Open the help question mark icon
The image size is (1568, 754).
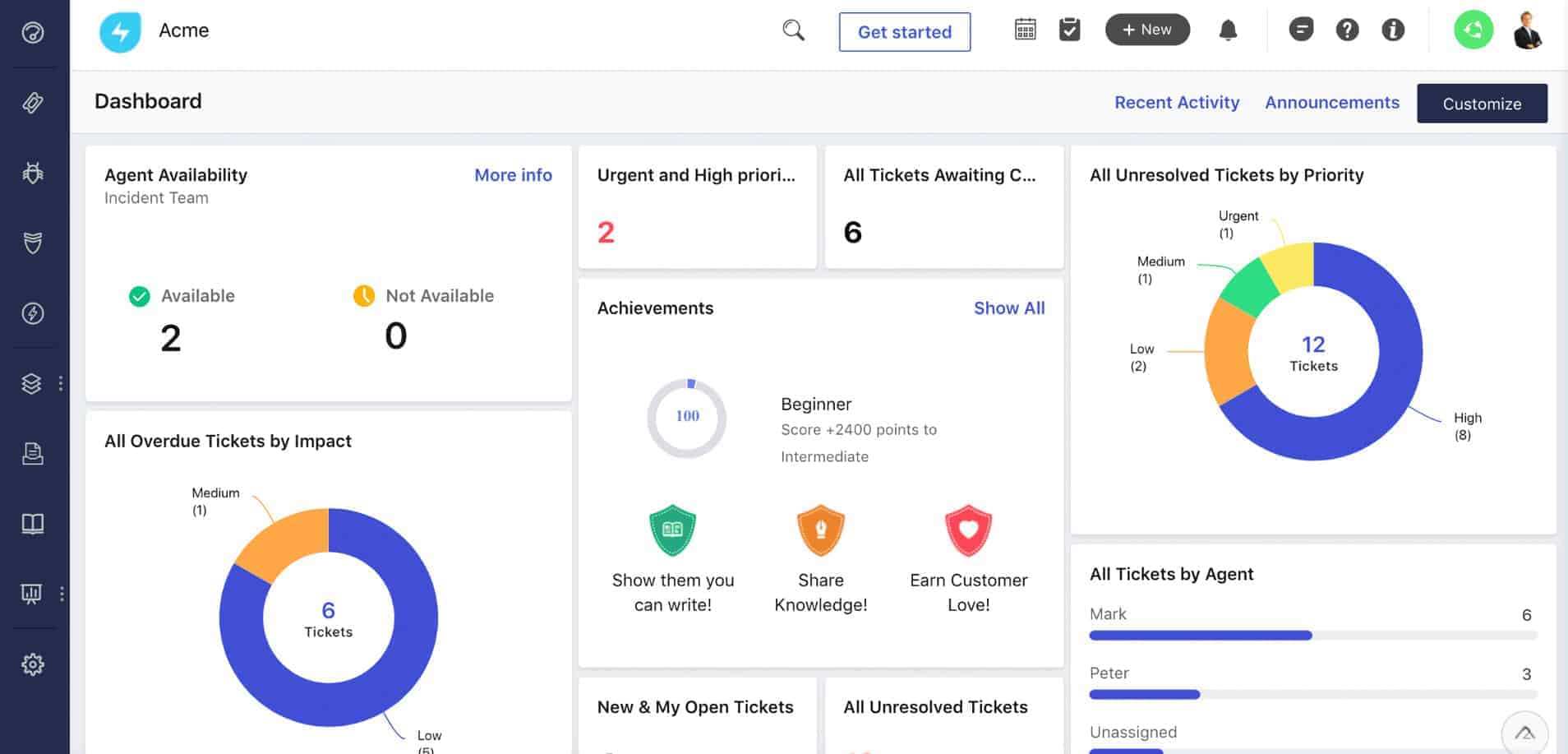click(1347, 30)
